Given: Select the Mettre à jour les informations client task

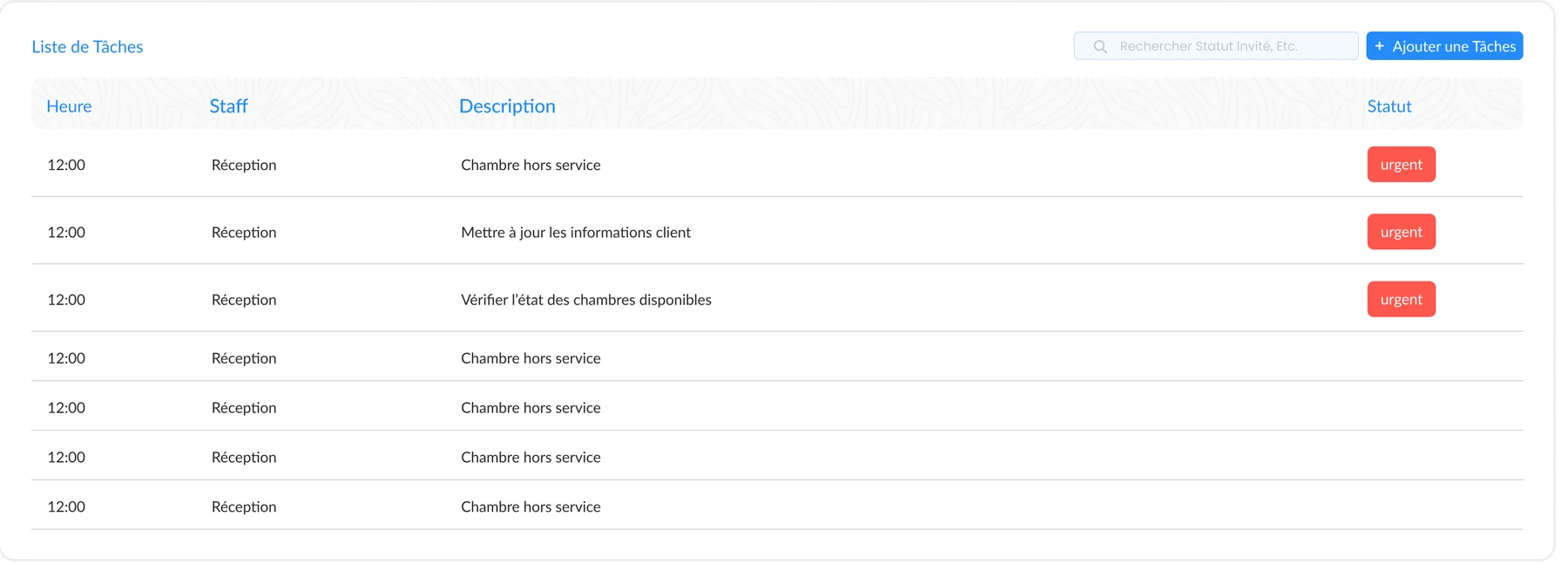Looking at the screenshot, I should [x=576, y=233].
